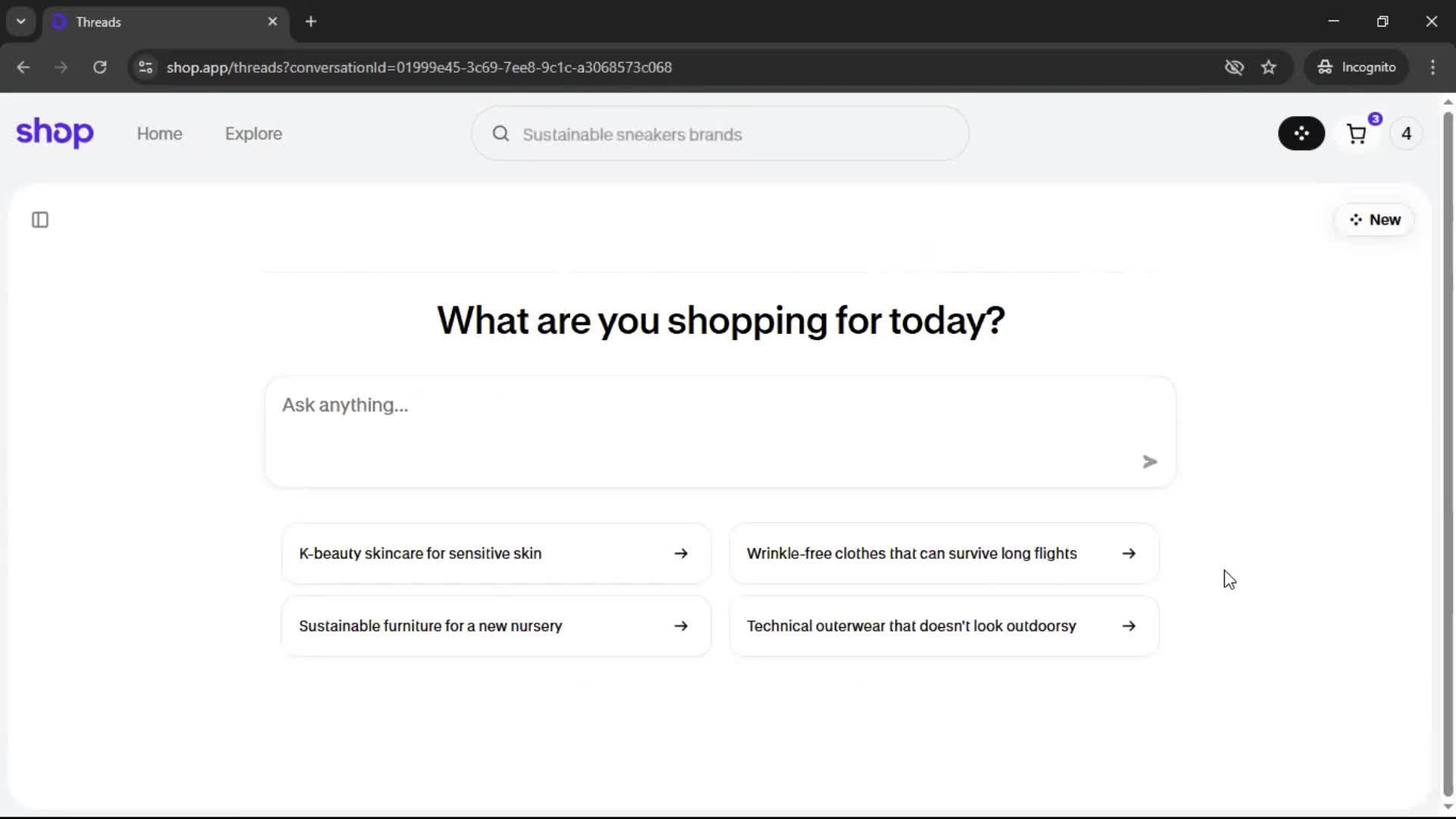
Task: Start a New thread
Action: pyautogui.click(x=1374, y=220)
